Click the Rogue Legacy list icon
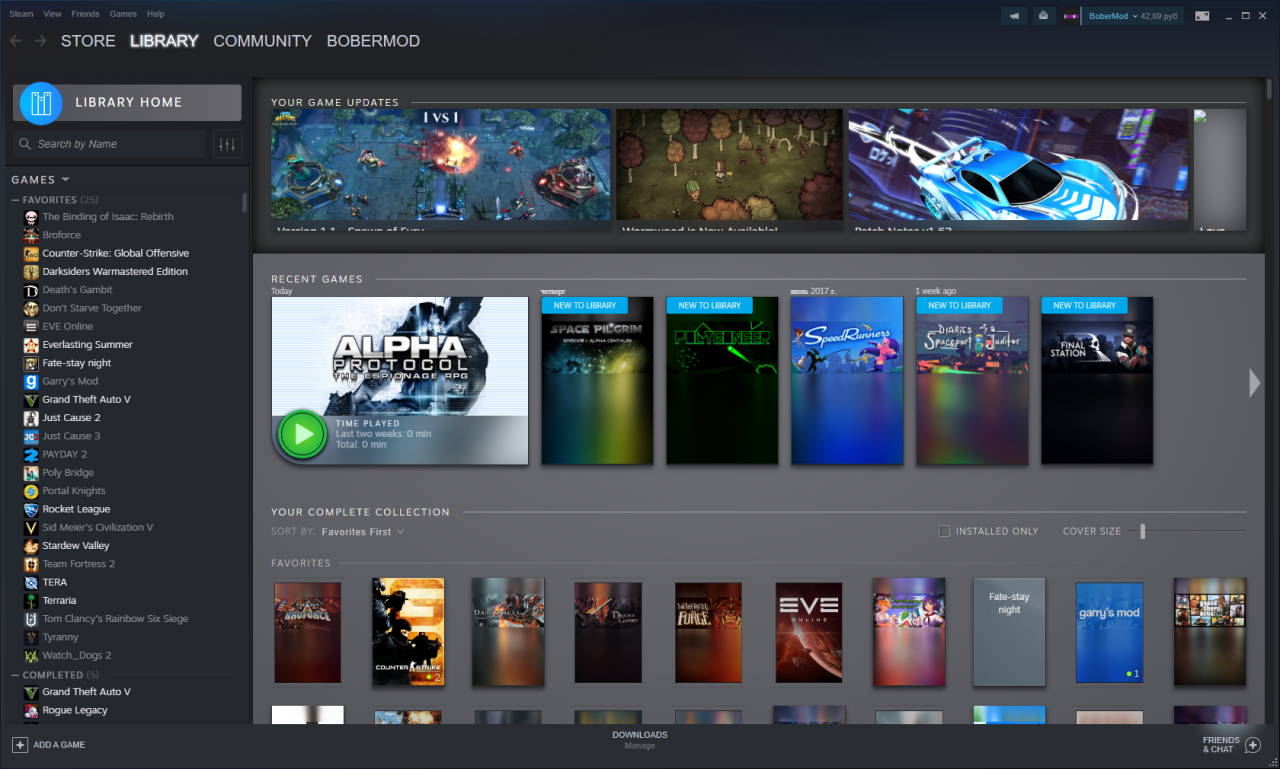Viewport: 1280px width, 769px height. (x=32, y=710)
